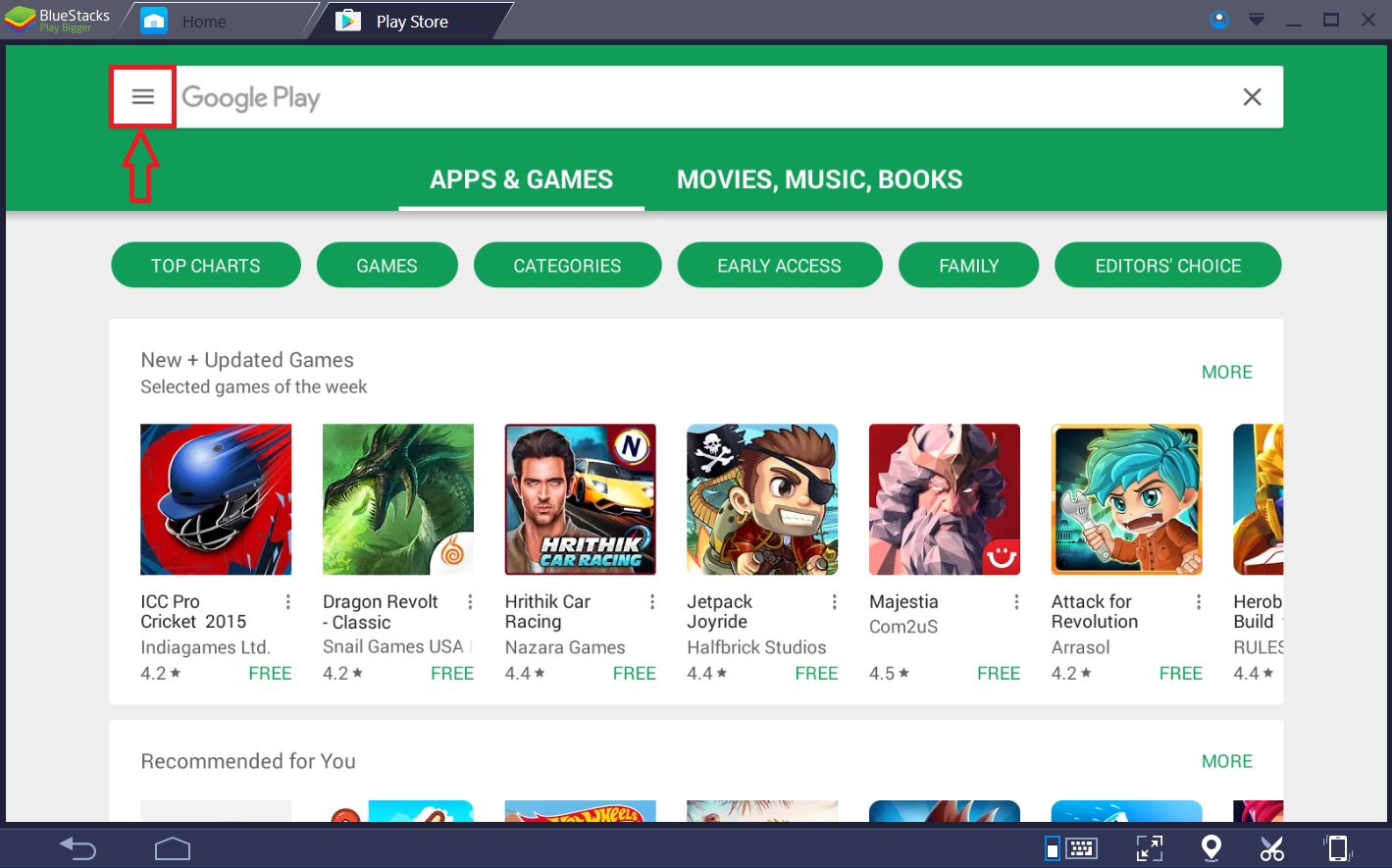Click the 4.5 star rating of Majestia

pos(889,674)
